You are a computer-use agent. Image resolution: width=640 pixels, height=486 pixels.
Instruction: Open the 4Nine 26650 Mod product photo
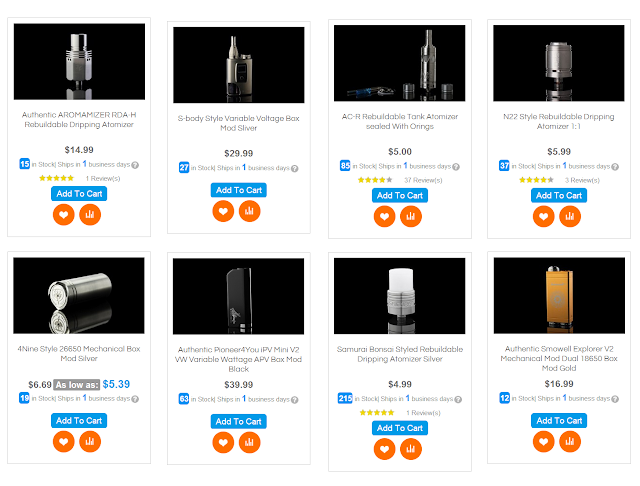click(x=79, y=295)
